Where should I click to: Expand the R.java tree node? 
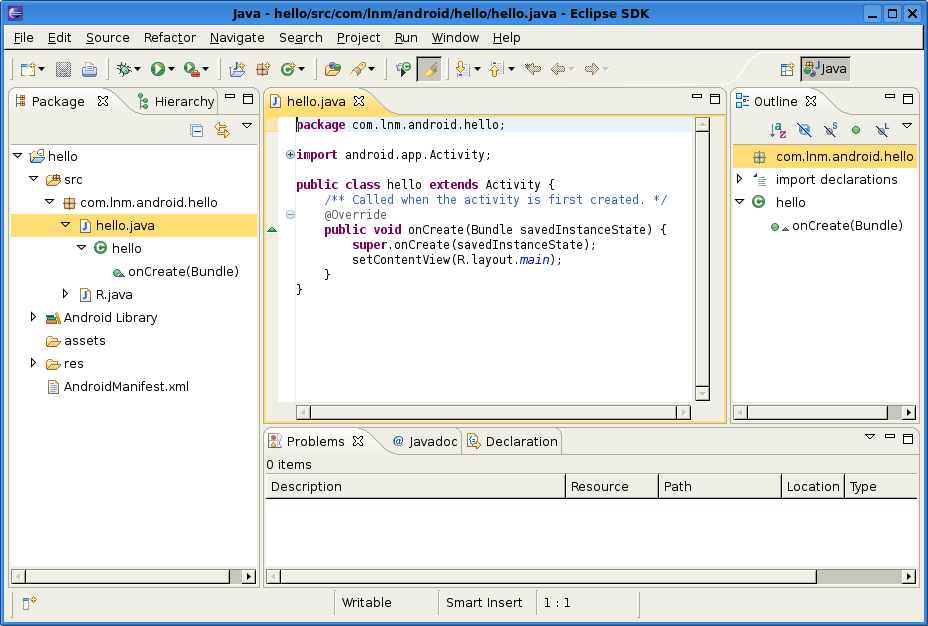pos(66,294)
